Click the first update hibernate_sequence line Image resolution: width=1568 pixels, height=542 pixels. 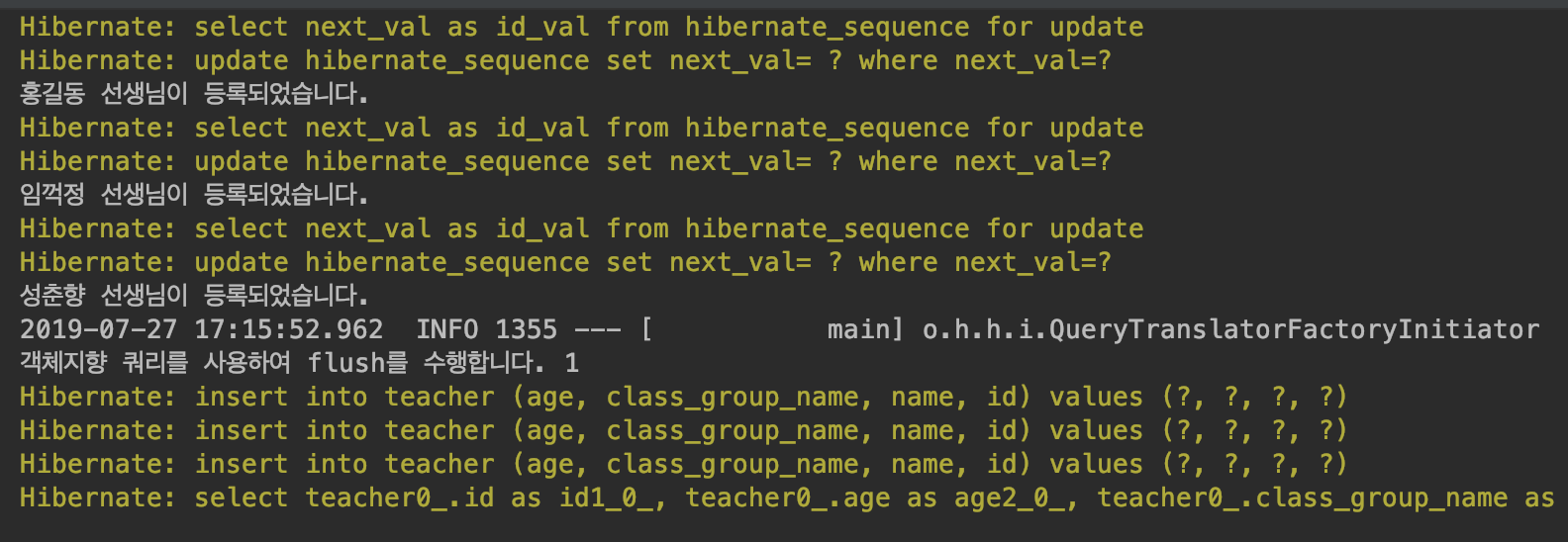[564, 60]
